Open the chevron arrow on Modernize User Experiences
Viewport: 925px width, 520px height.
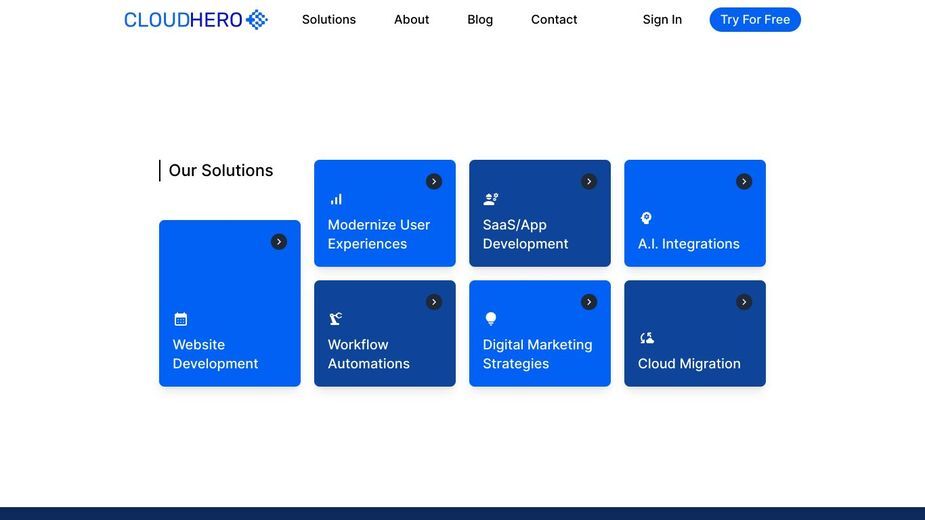click(x=434, y=181)
